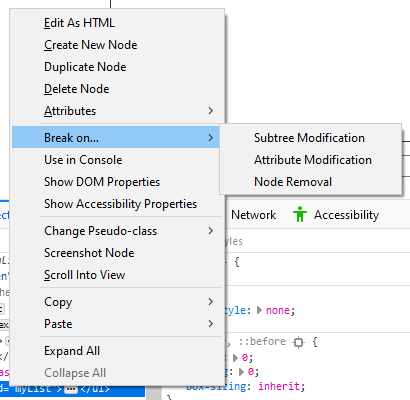Select Subtree Modification breakpoint
The width and height of the screenshot is (410, 400).
click(x=309, y=138)
